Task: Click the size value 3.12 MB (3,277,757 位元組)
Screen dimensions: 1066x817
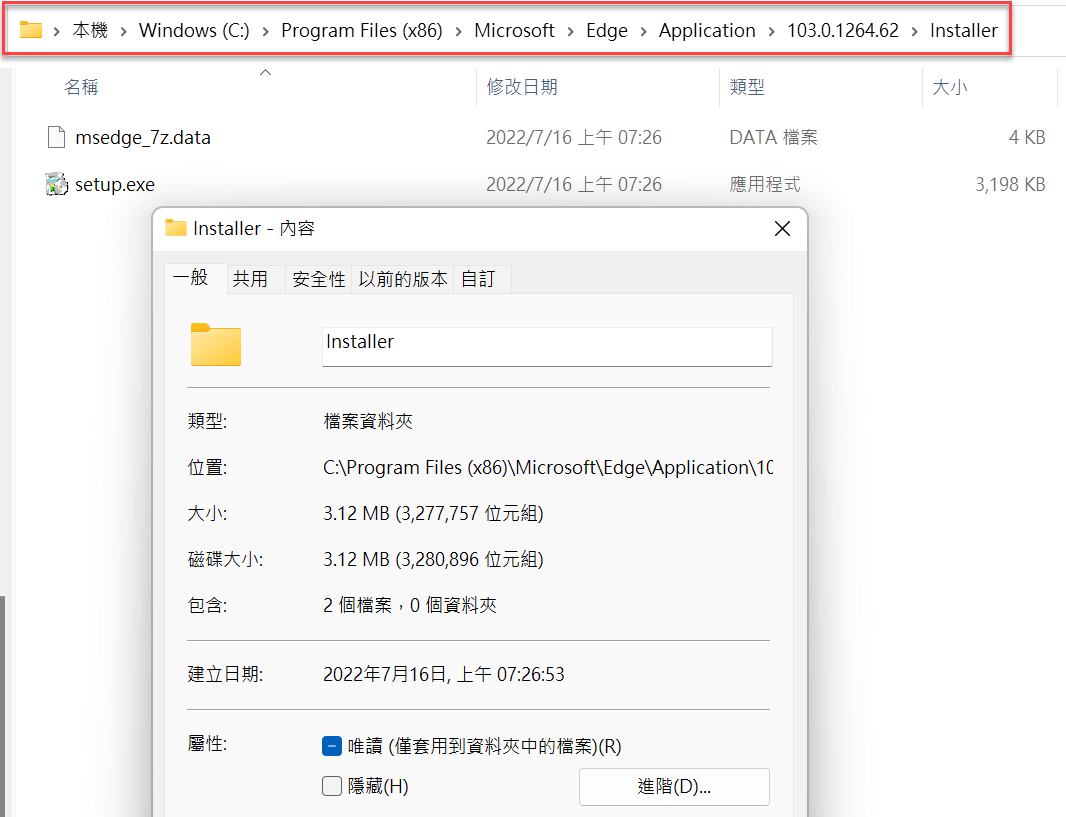Action: 433,513
